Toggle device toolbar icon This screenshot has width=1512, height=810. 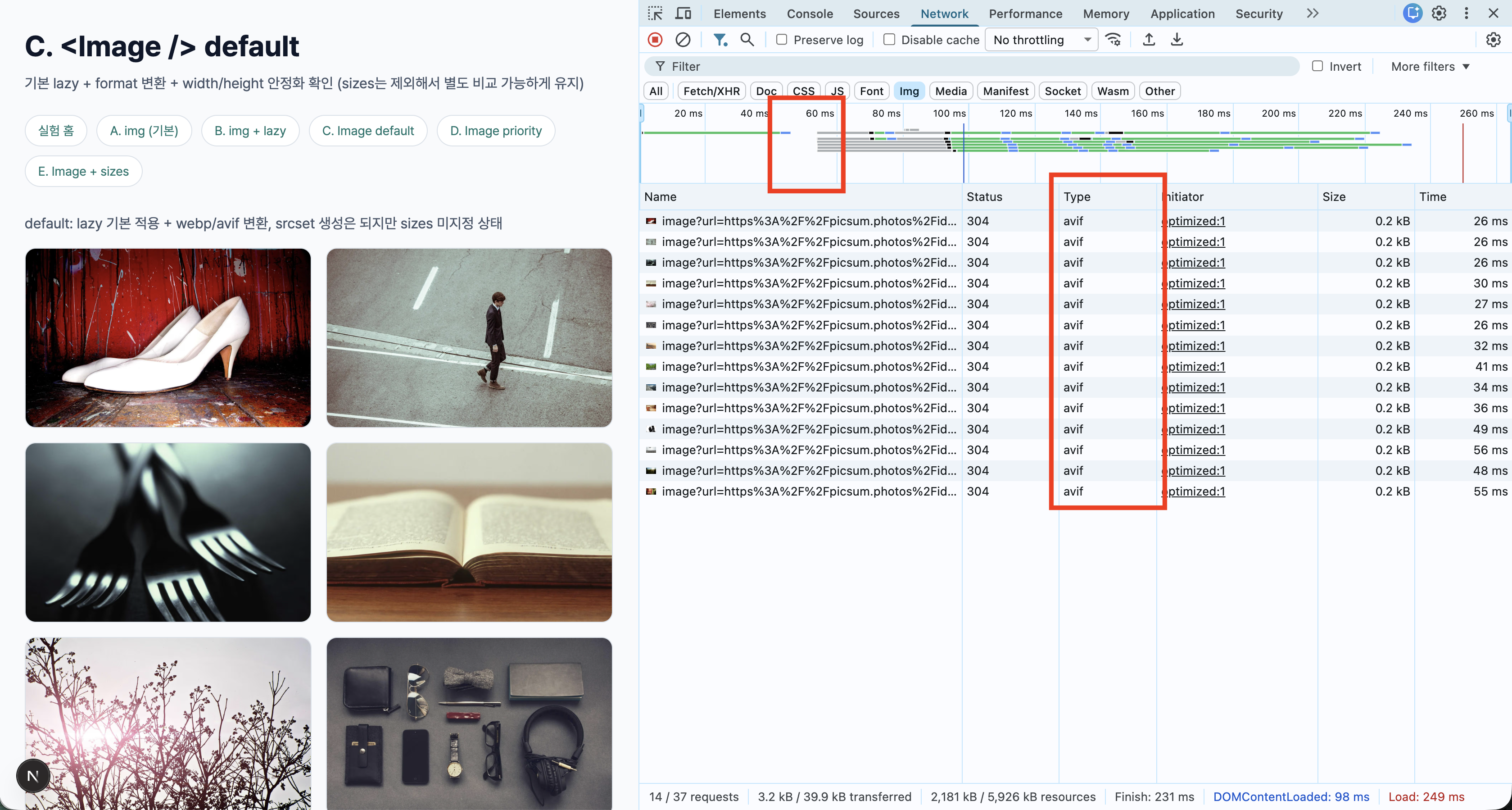tap(683, 14)
